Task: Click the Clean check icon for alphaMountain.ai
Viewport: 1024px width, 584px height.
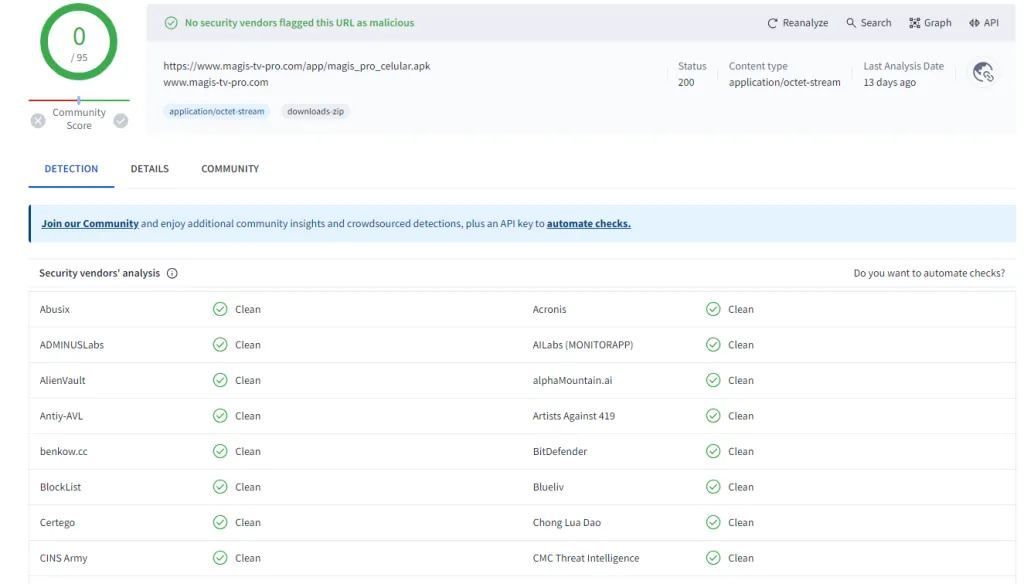Action: [713, 380]
